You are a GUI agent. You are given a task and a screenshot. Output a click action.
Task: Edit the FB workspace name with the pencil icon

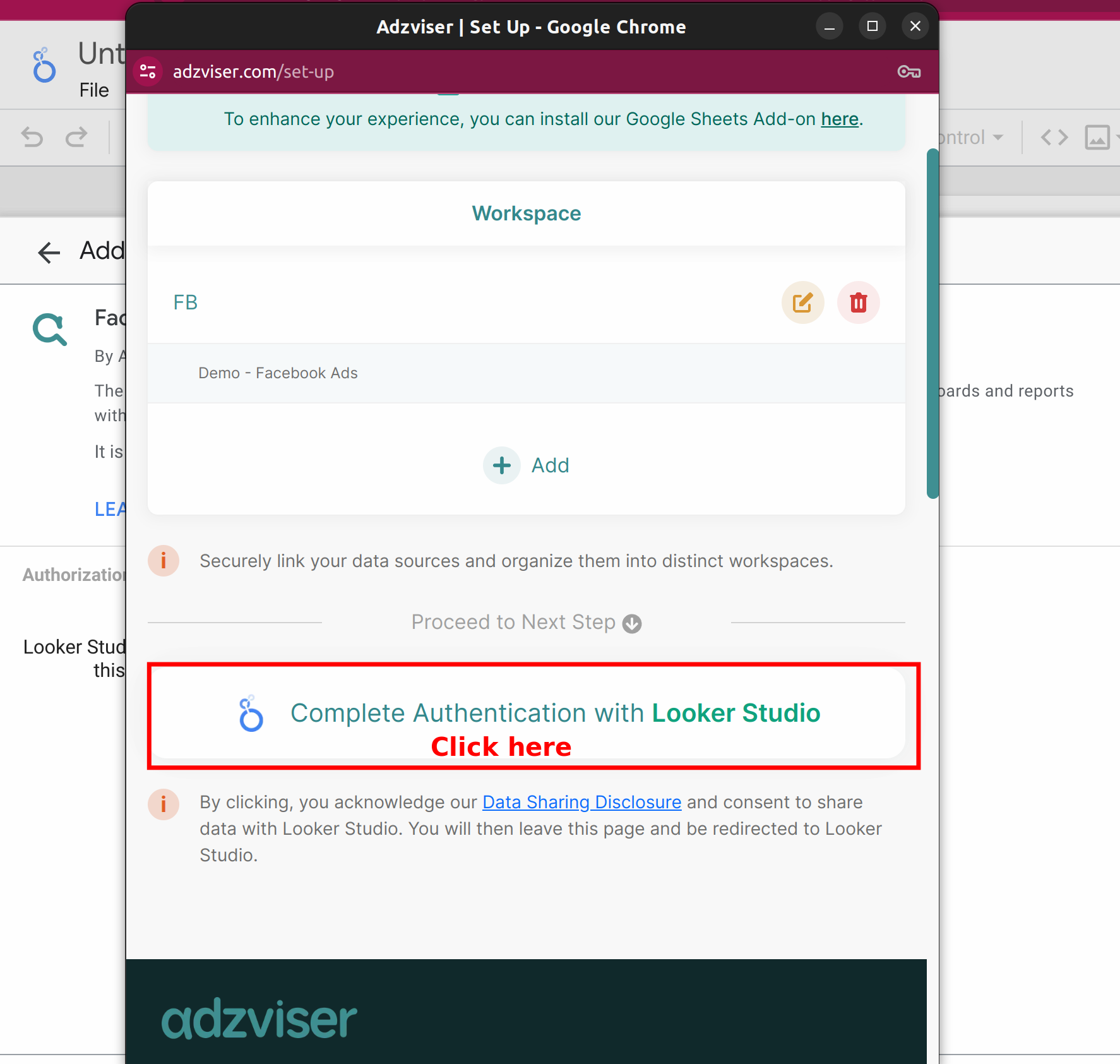(802, 302)
